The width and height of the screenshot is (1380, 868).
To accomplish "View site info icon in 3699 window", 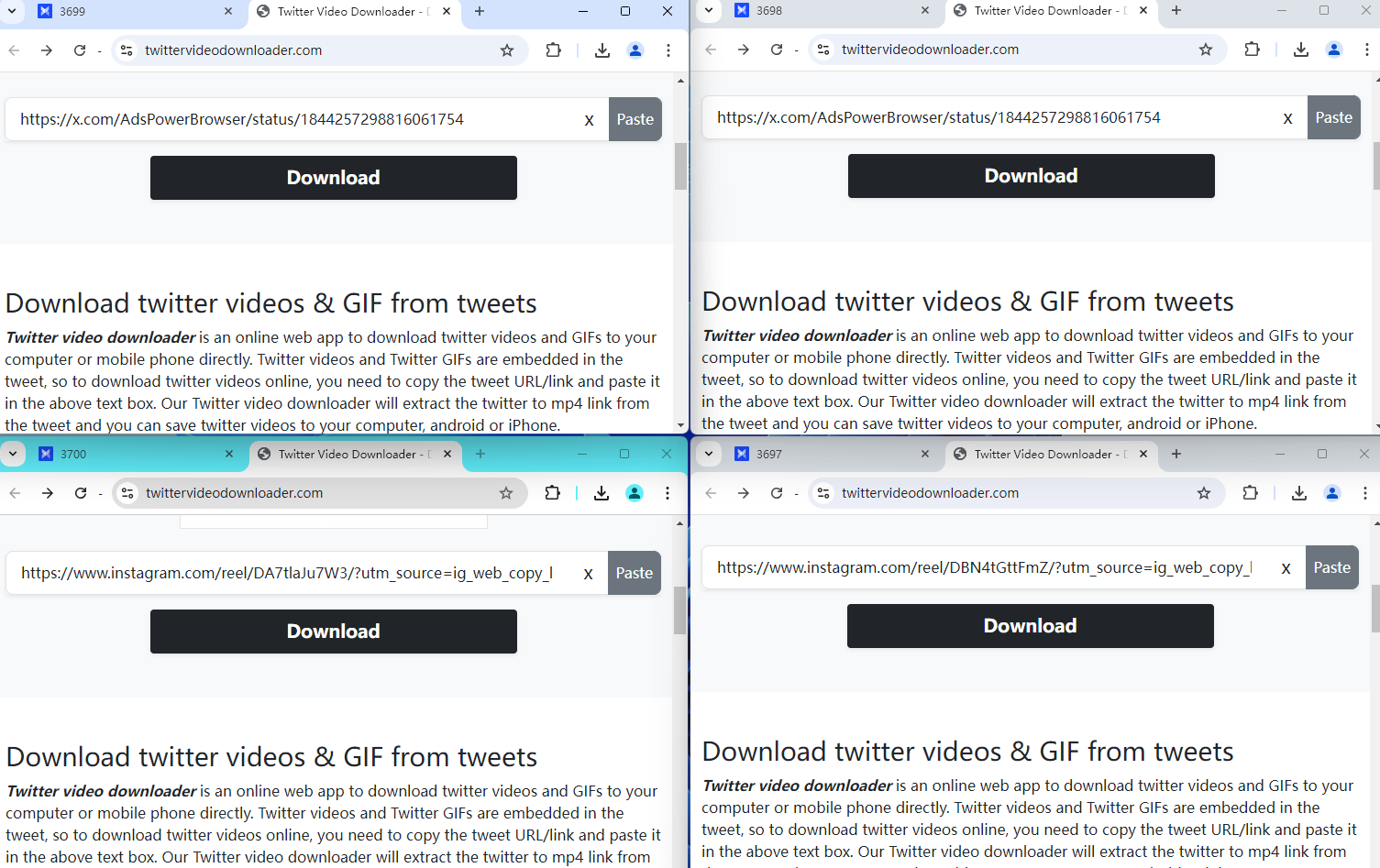I will click(x=127, y=50).
